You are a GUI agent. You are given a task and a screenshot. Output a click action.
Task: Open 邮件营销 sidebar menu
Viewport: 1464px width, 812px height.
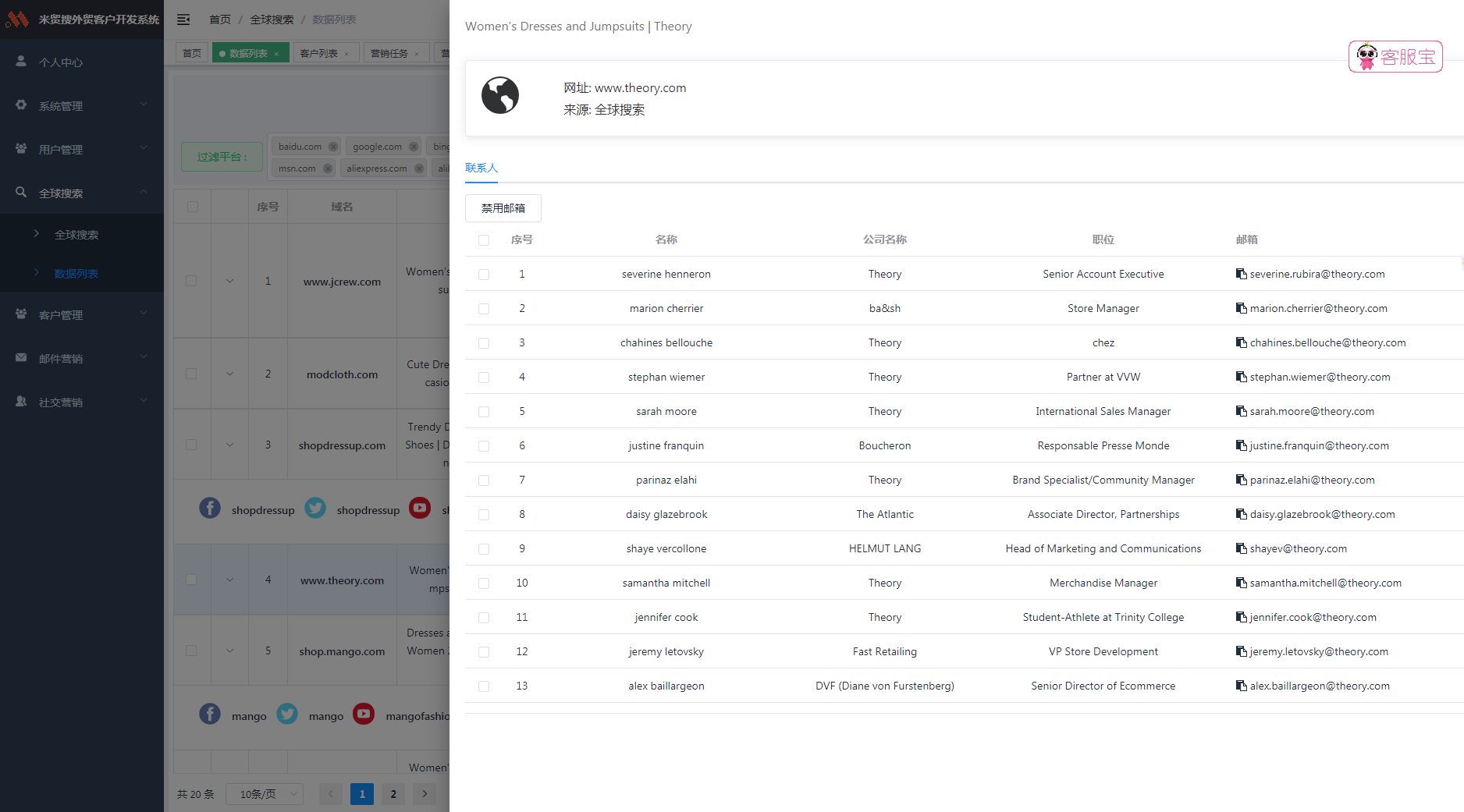click(x=82, y=358)
